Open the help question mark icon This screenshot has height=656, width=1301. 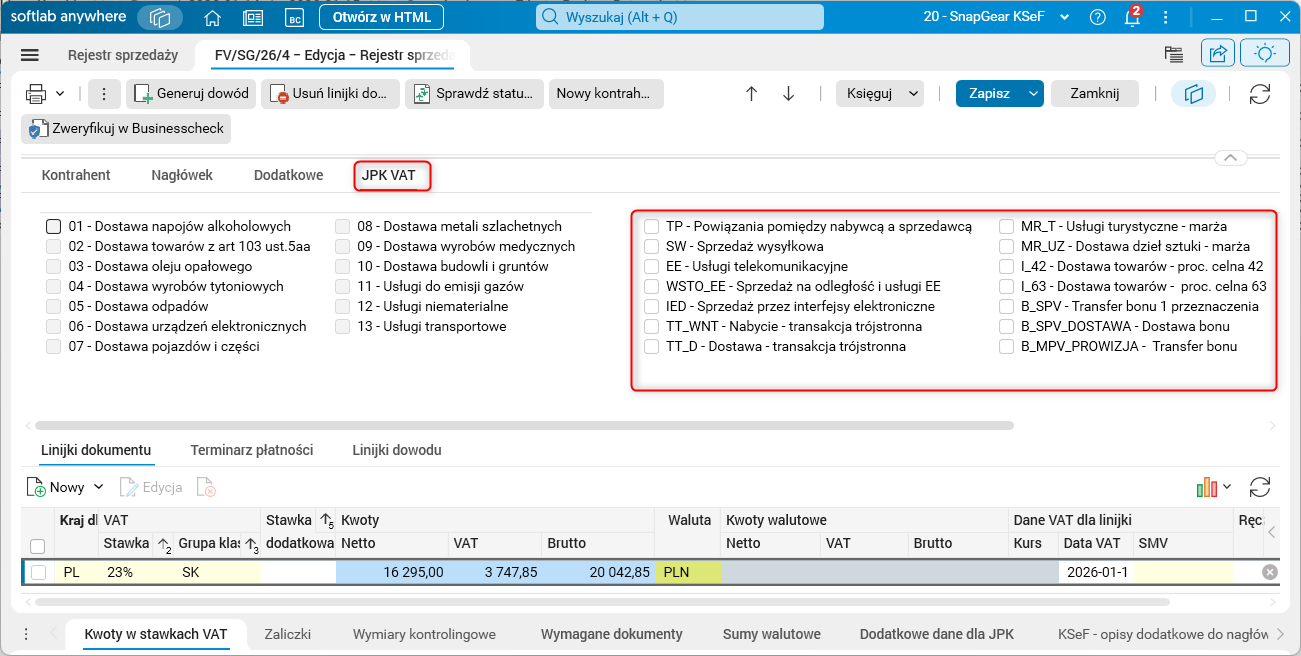point(1098,17)
